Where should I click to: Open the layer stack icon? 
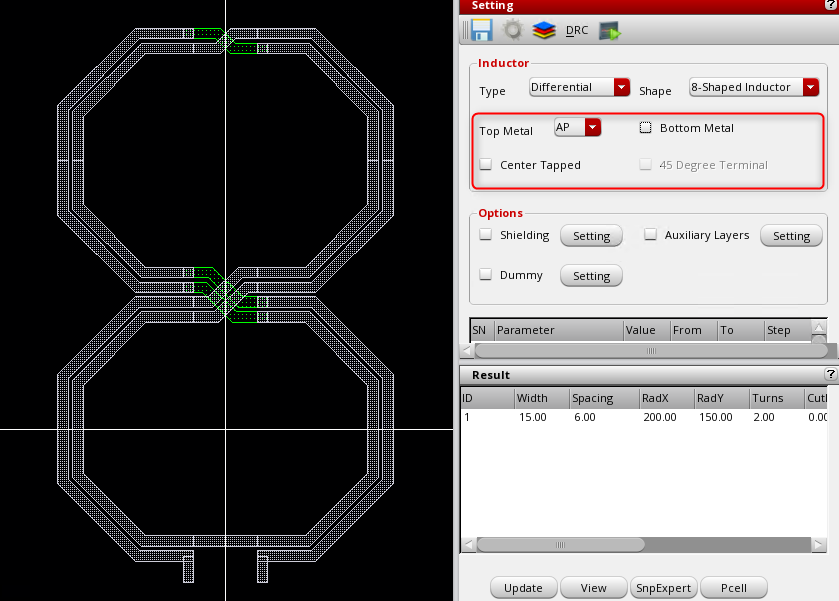(543, 30)
